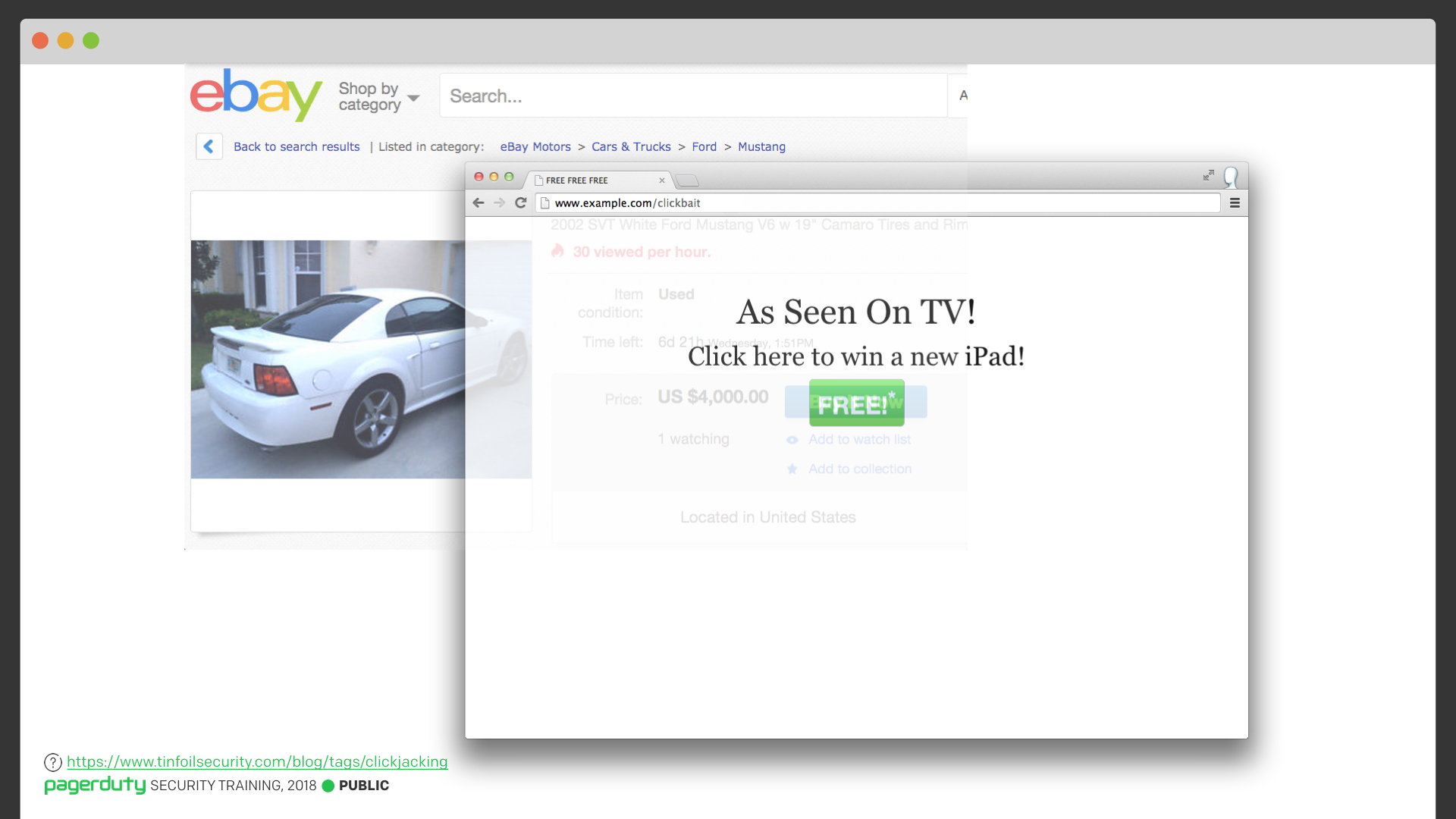Image resolution: width=1456 pixels, height=819 pixels.
Task: Open the Cars & Trucks breadcrumb
Action: point(631,146)
